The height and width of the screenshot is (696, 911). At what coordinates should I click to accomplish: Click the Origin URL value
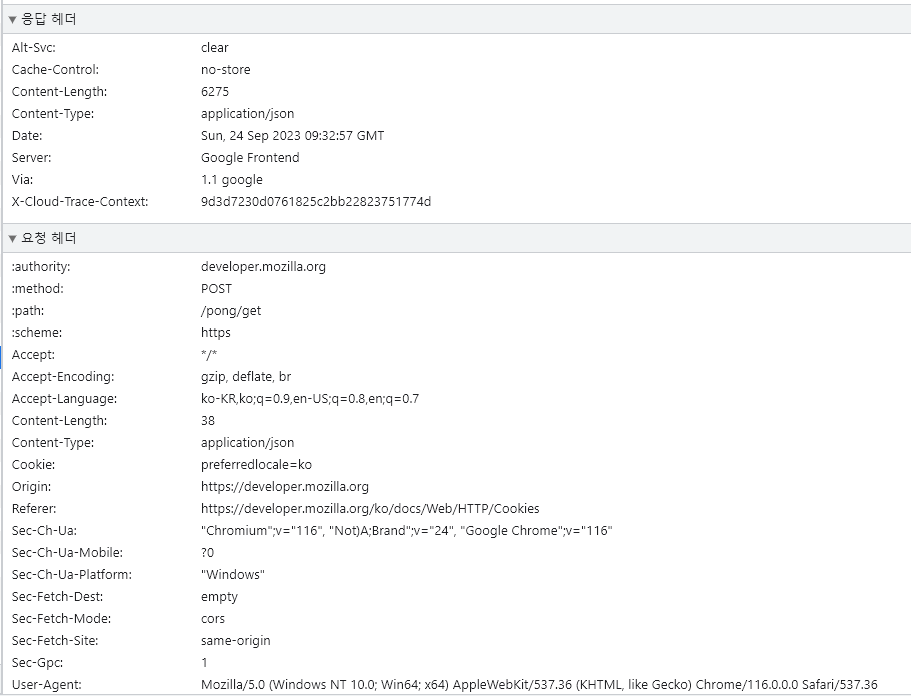click(285, 487)
